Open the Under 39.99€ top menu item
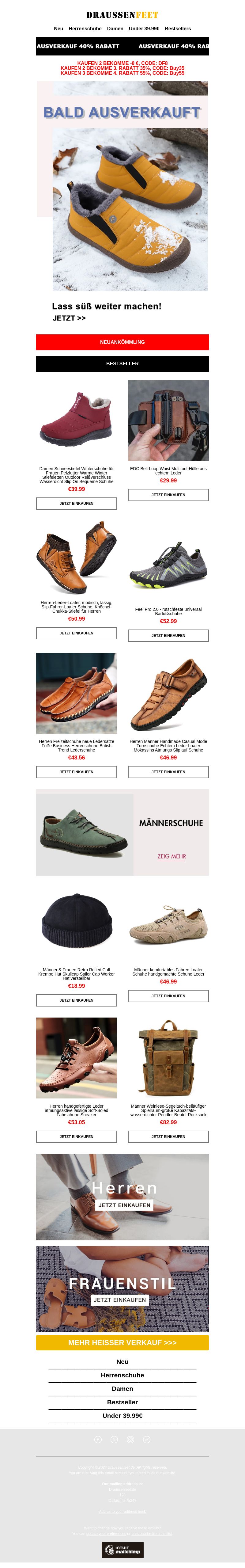The image size is (245, 1568). point(144,29)
